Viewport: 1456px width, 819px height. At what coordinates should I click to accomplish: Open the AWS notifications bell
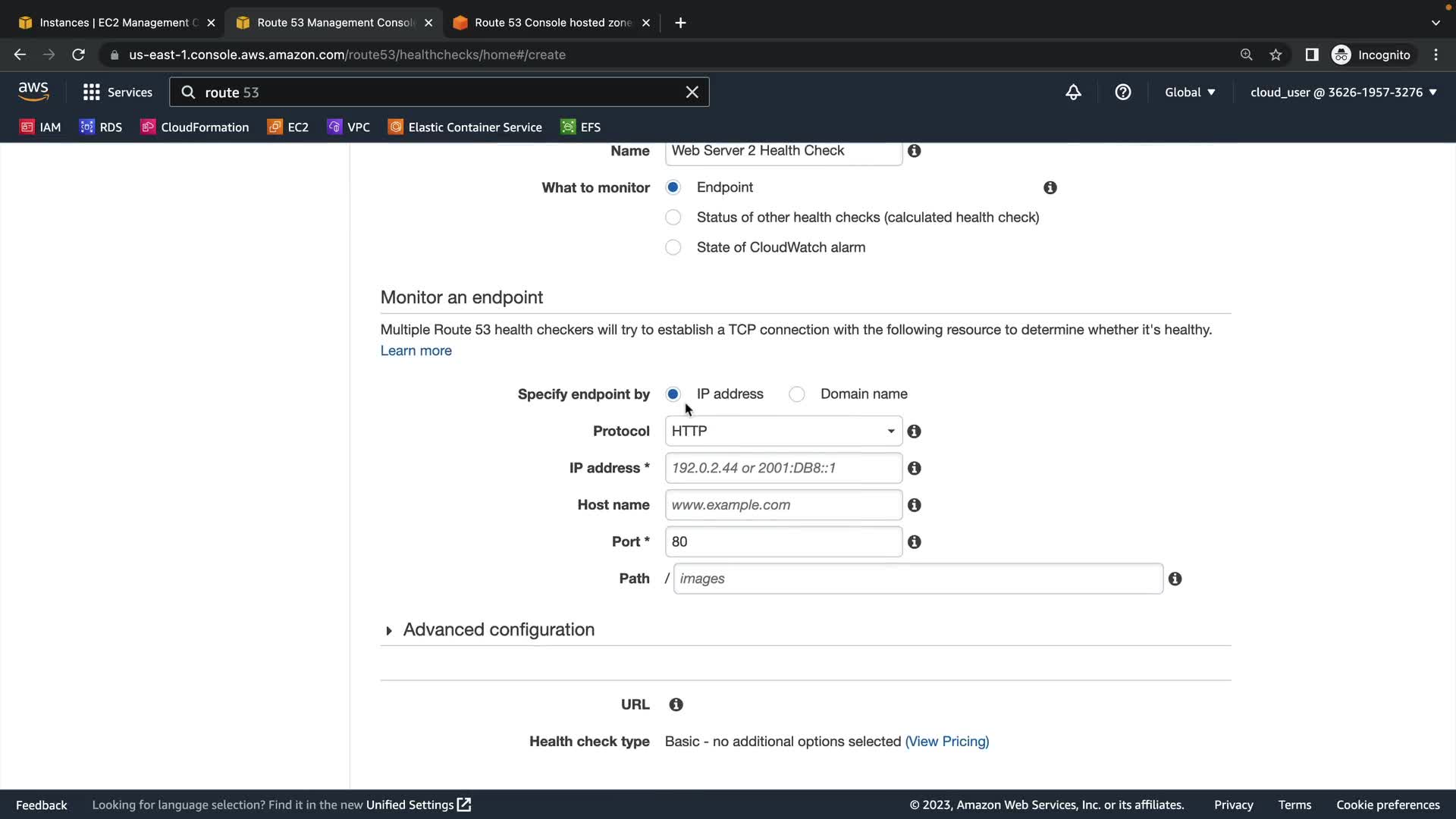(x=1073, y=93)
